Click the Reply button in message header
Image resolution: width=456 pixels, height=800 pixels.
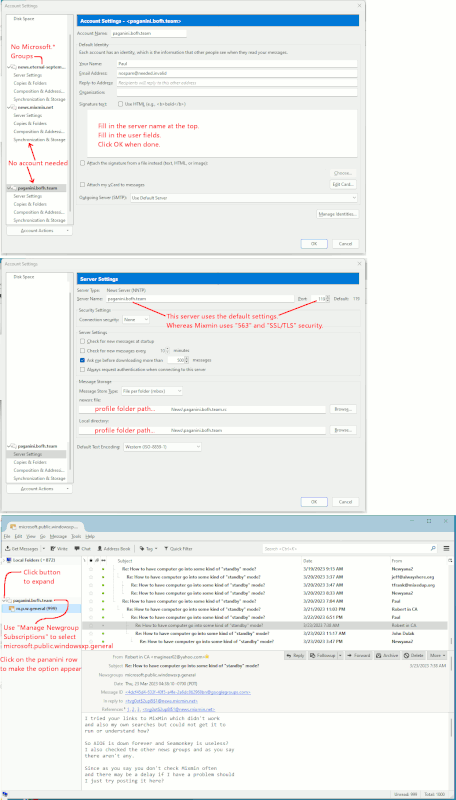(x=295, y=655)
